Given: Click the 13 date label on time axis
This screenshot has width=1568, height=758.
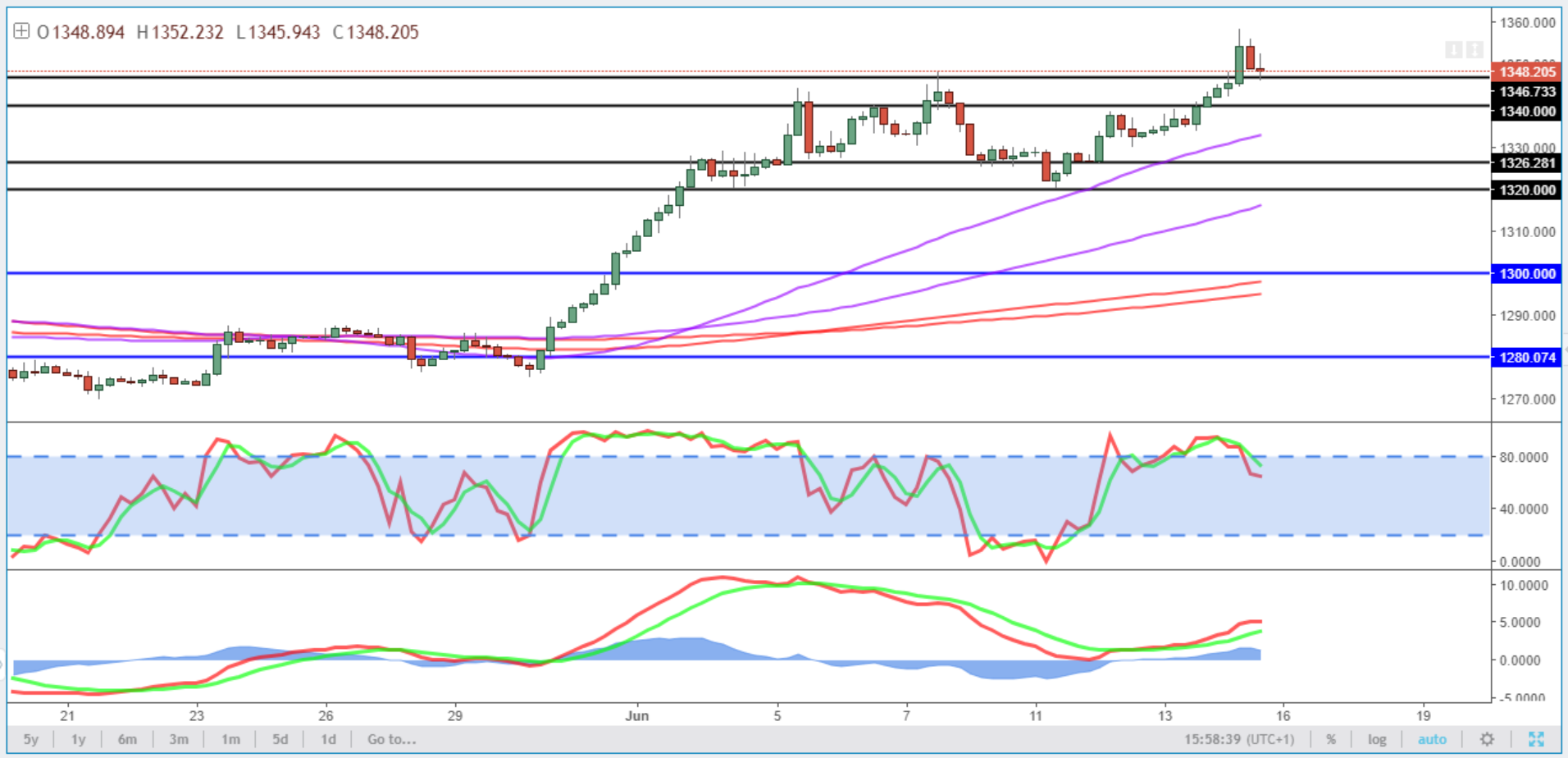Looking at the screenshot, I should (1165, 715).
